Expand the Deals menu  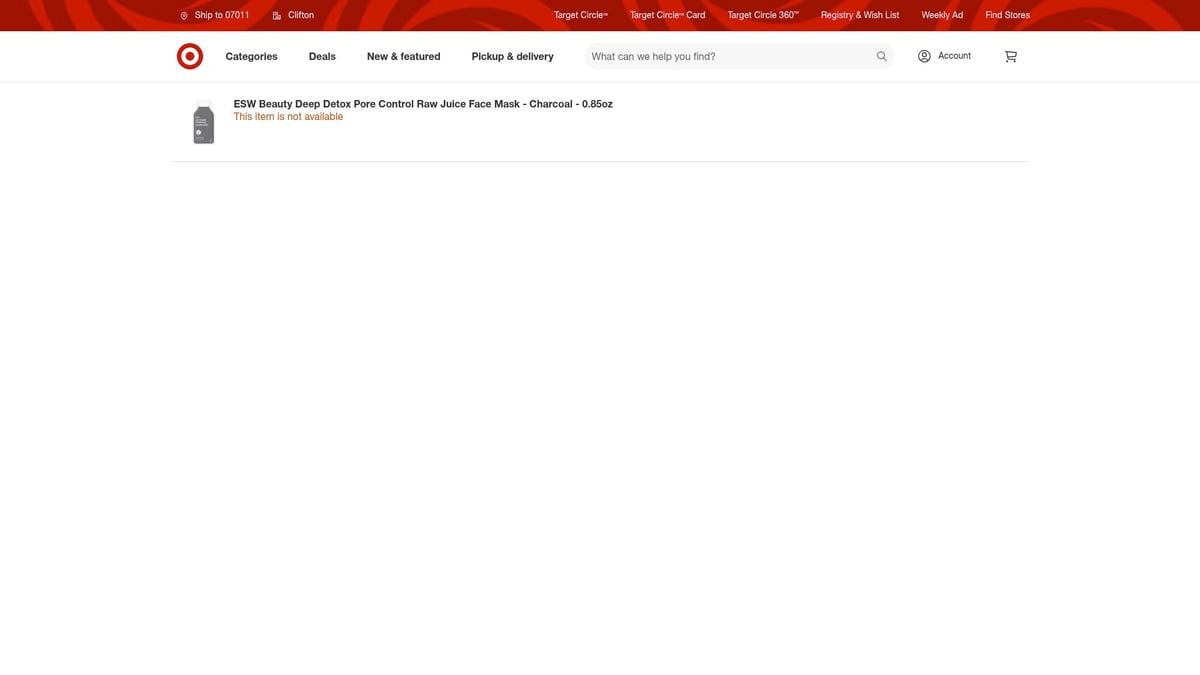pos(322,57)
